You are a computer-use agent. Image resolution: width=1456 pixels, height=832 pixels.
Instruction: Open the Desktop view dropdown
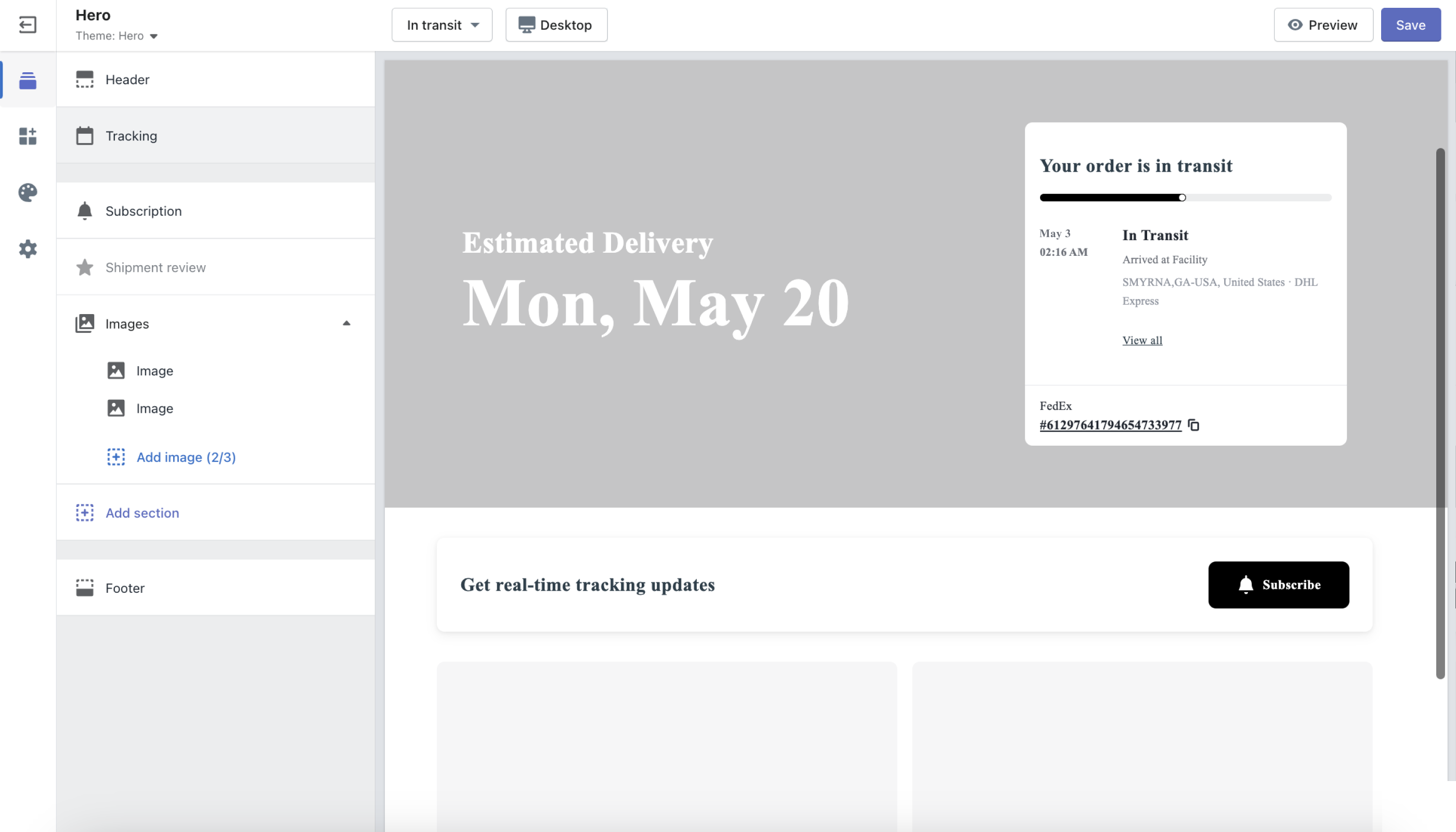556,25
